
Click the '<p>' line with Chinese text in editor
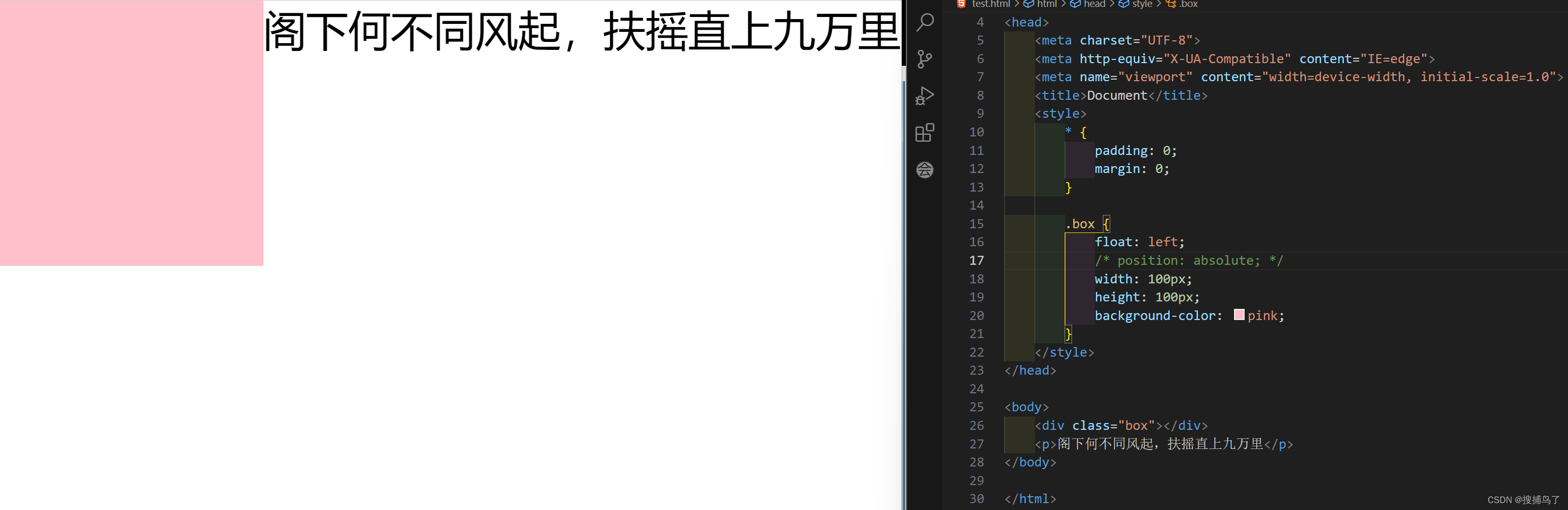click(x=1164, y=444)
